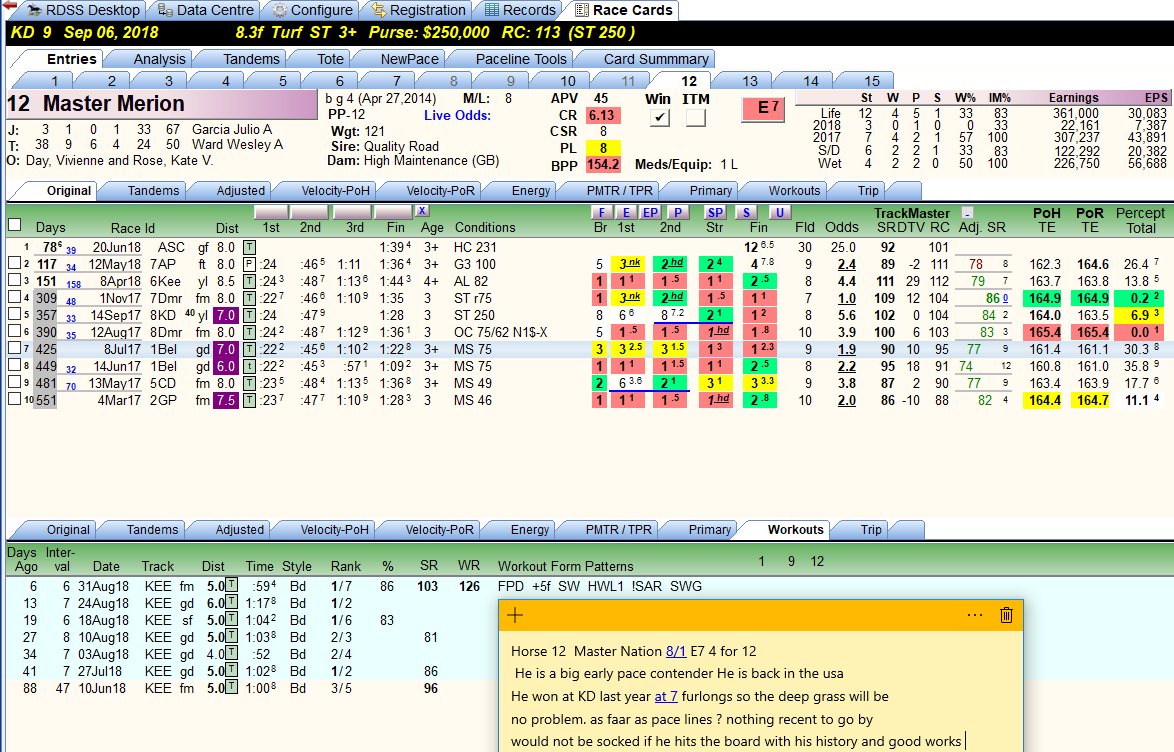The height and width of the screenshot is (752, 1174).
Task: Click the minus button above Adj. SR
Action: [x=967, y=213]
